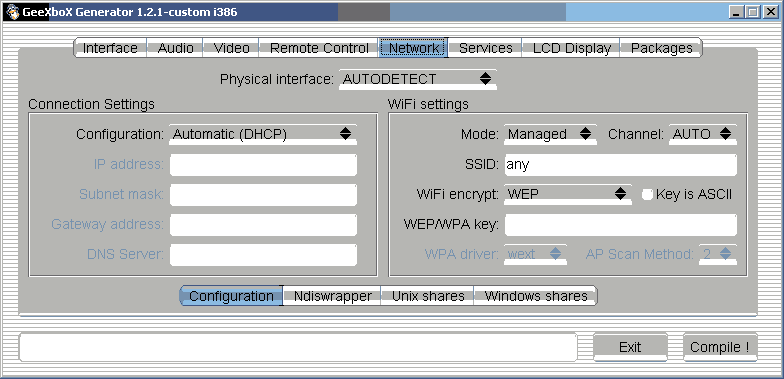Open the Services tab
The height and width of the screenshot is (379, 784).
486,48
